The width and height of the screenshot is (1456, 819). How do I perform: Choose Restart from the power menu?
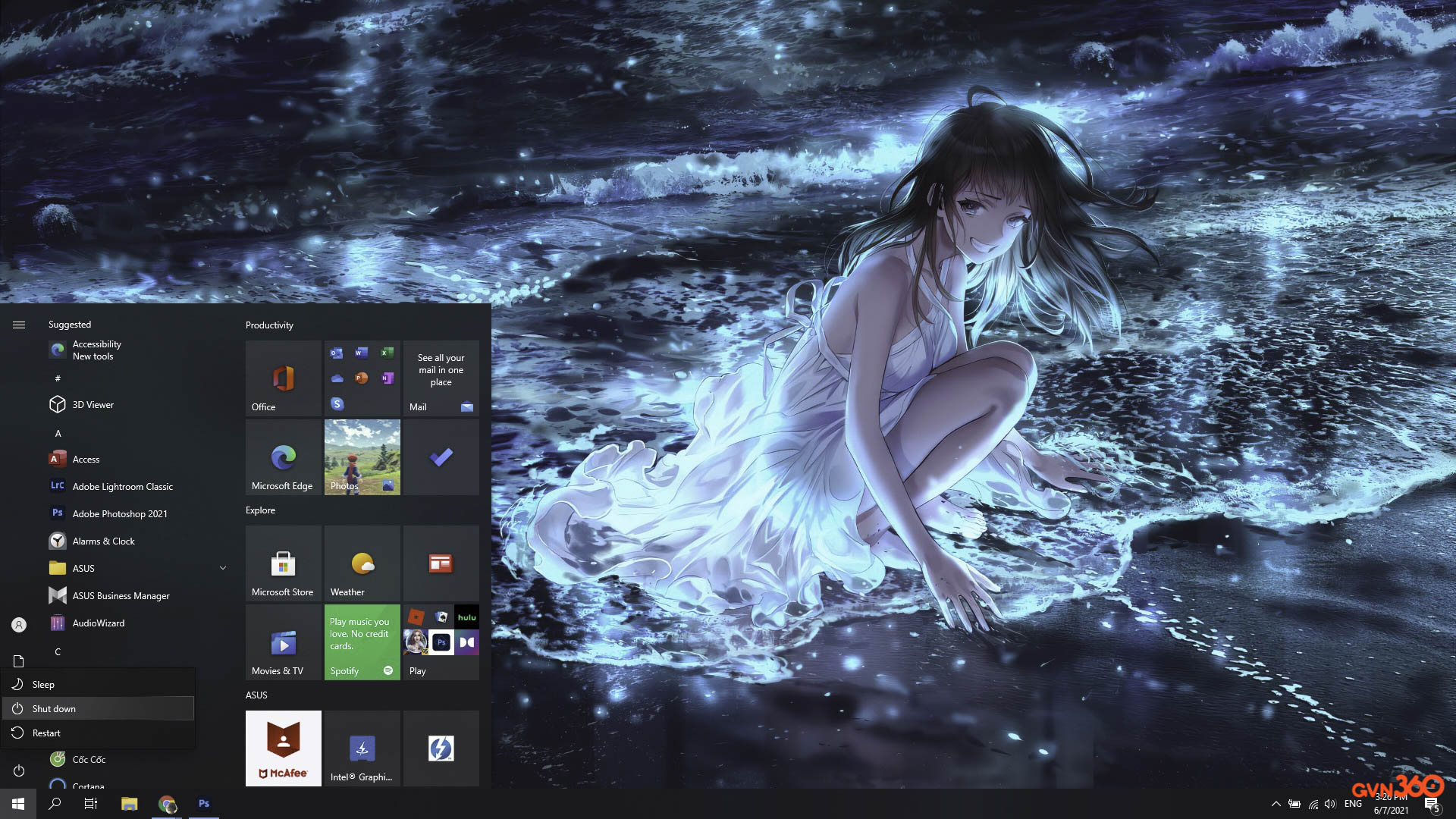pos(98,733)
